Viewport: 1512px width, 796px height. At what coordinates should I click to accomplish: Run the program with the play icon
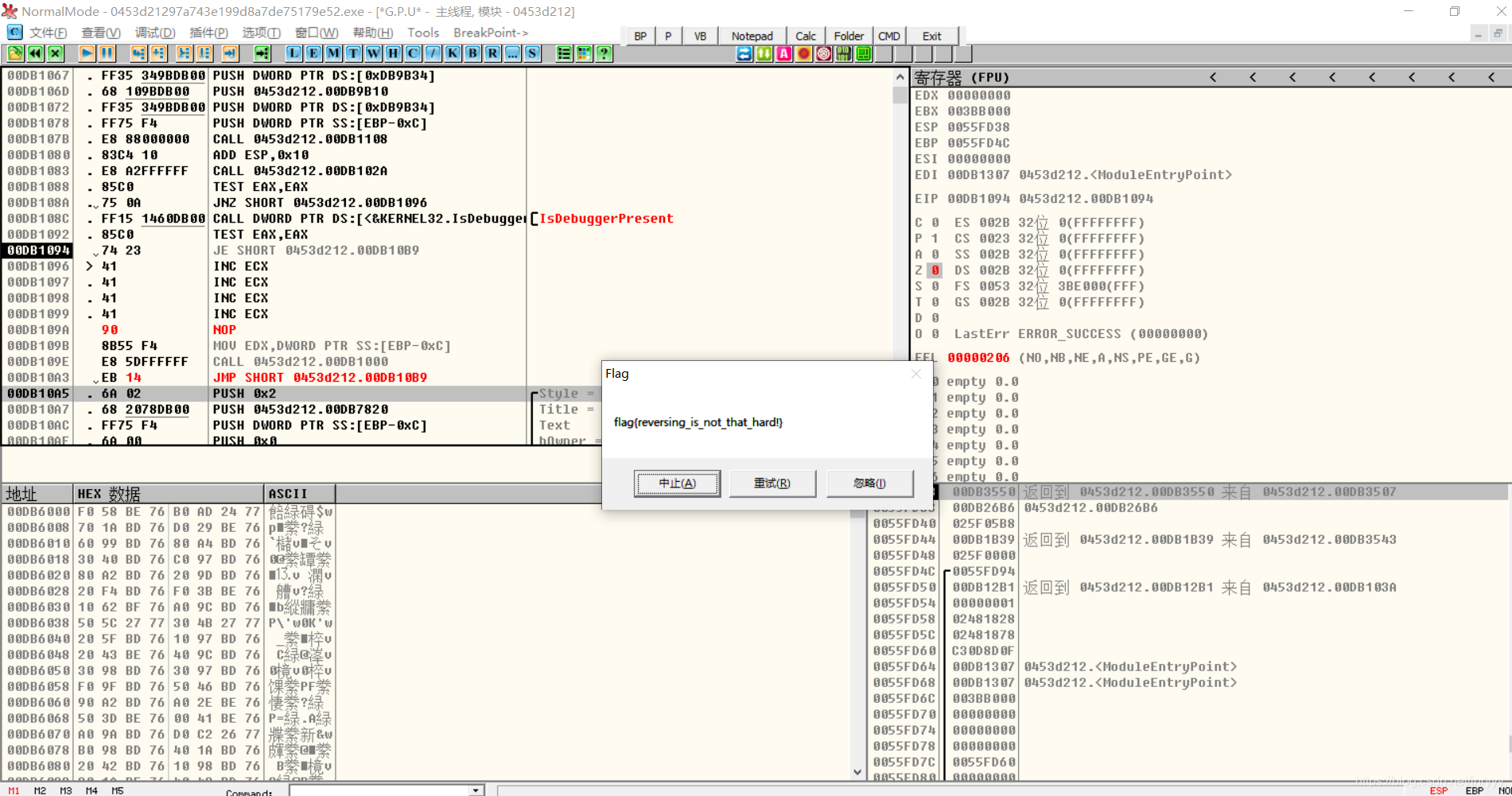(x=87, y=53)
